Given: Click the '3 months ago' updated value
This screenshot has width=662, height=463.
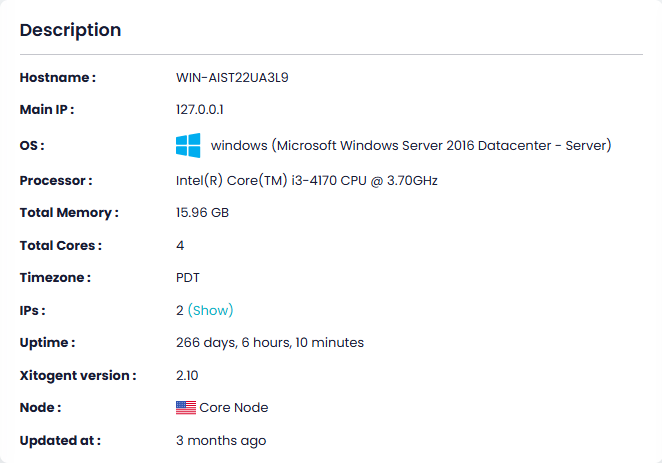Looking at the screenshot, I should pos(221,441).
